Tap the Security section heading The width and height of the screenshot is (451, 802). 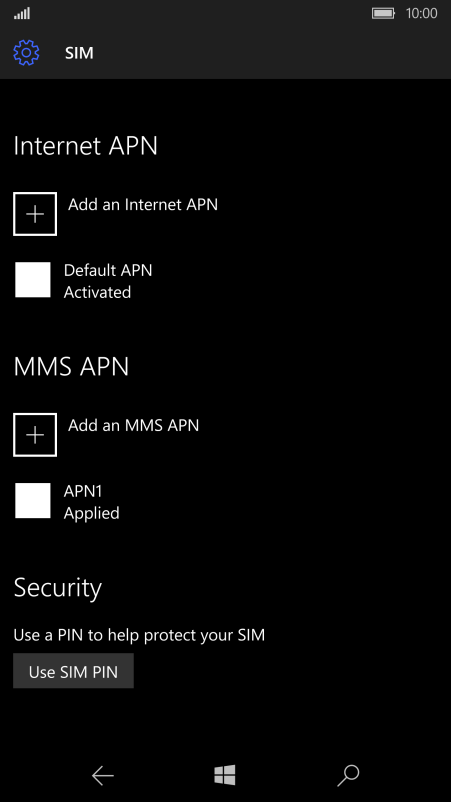[x=58, y=588]
